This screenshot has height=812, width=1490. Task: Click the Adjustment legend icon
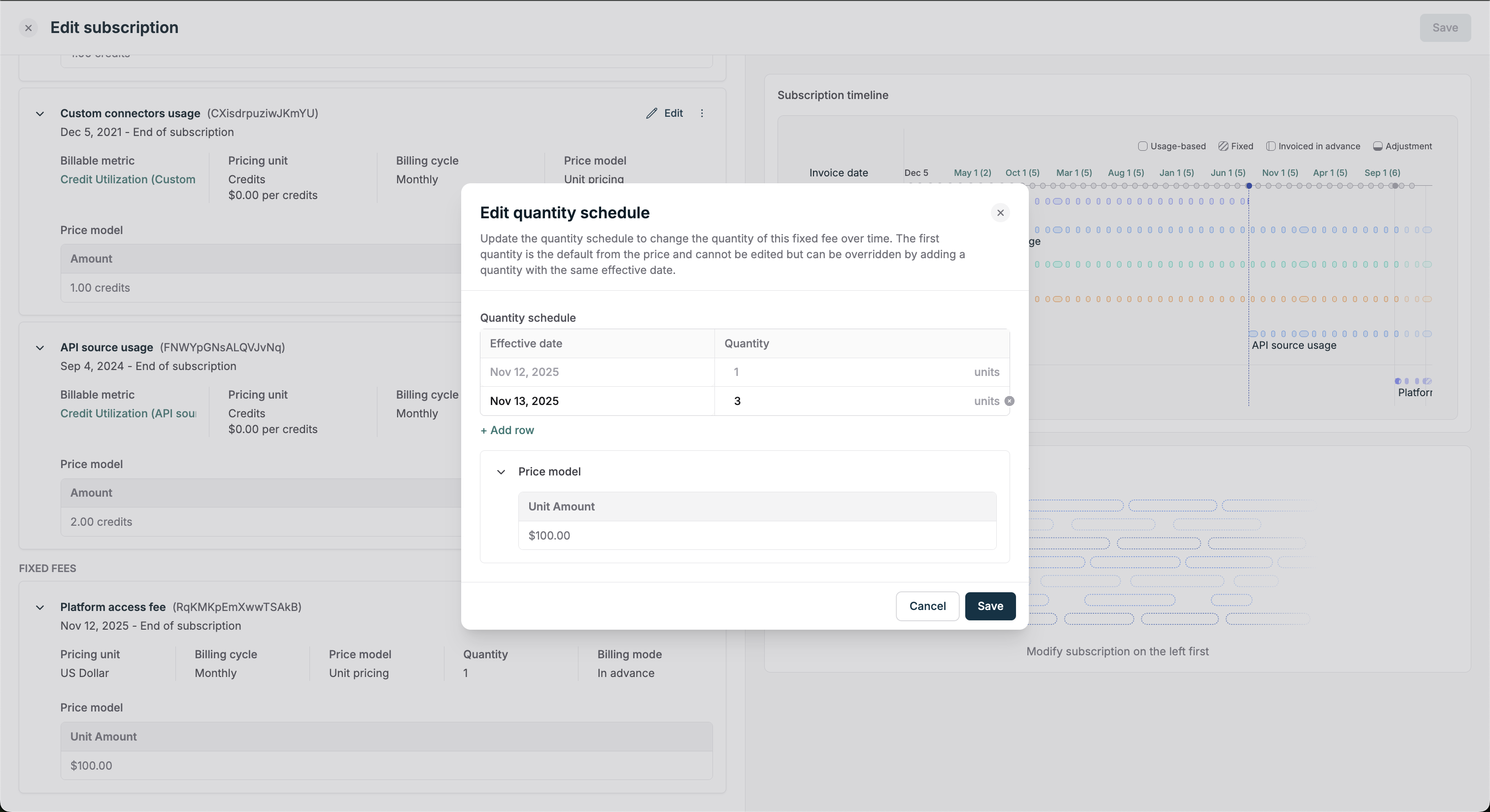click(1378, 146)
